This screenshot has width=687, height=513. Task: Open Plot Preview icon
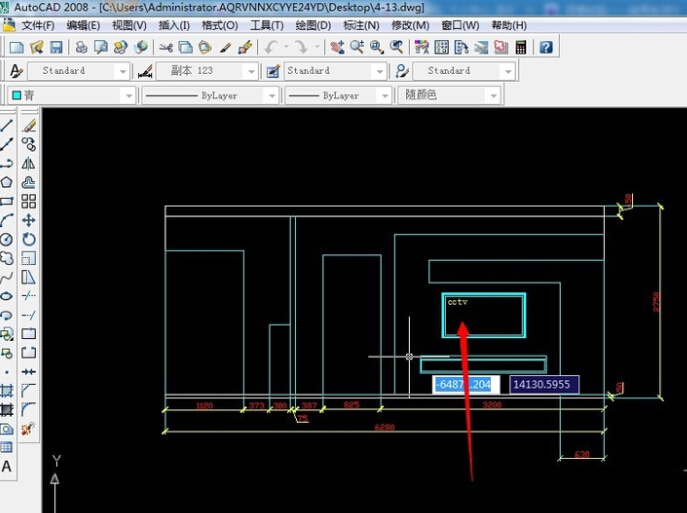click(101, 47)
